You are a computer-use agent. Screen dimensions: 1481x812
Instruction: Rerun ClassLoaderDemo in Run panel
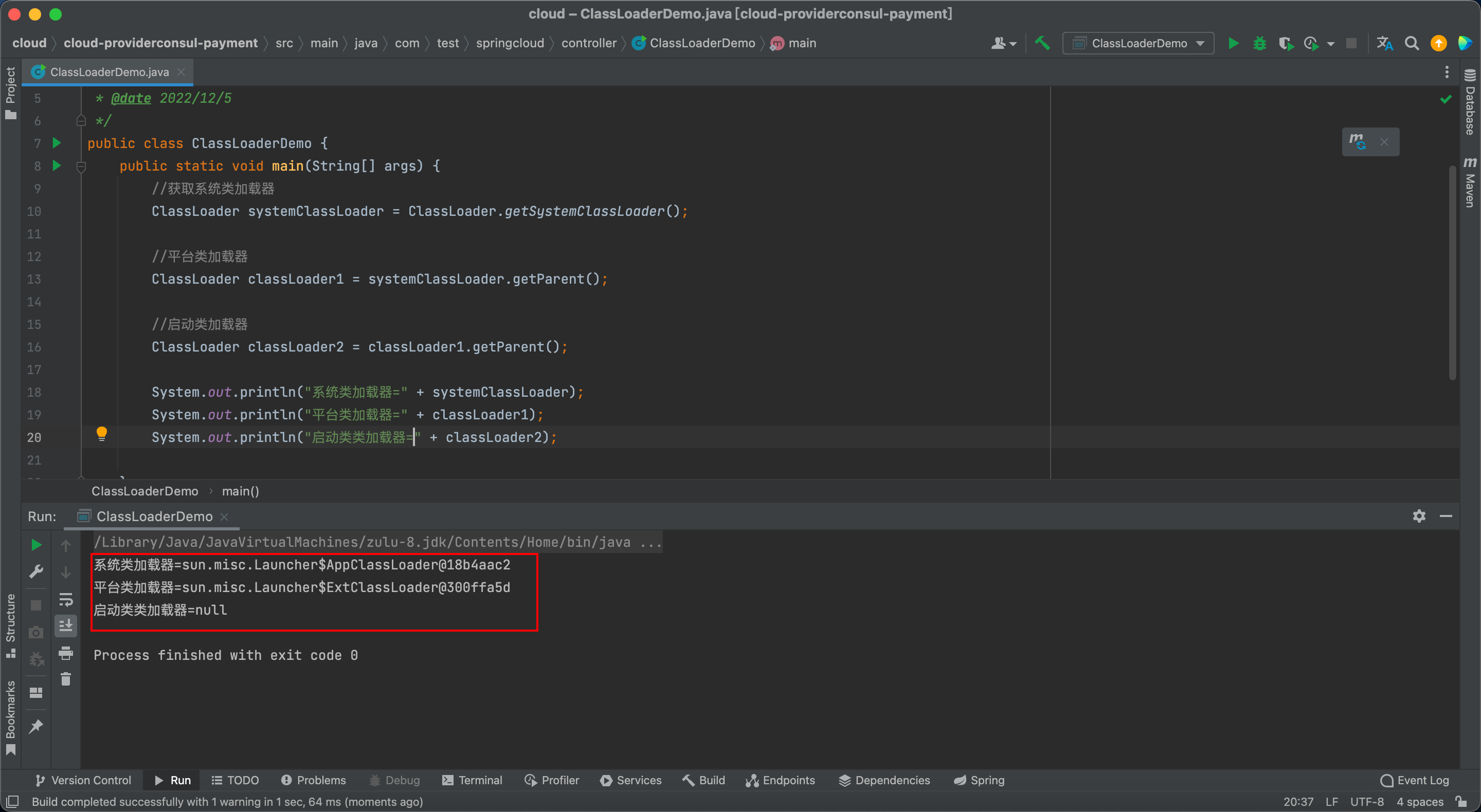tap(35, 545)
